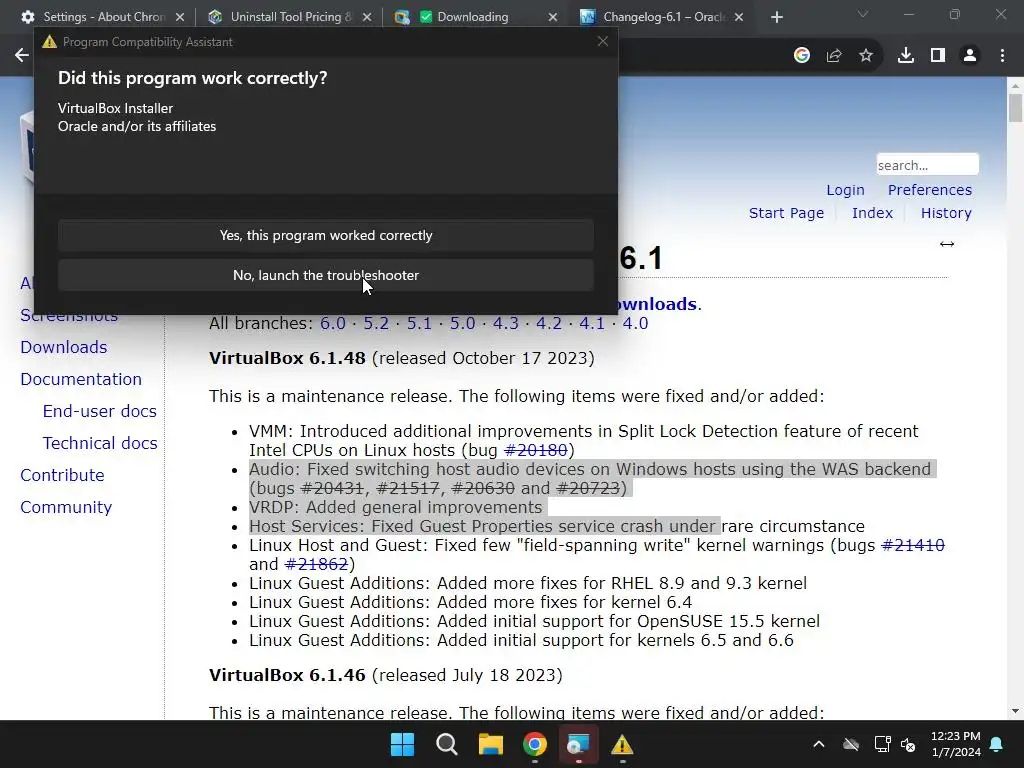Click the page width toggle arrows
The image size is (1024, 768).
tap(946, 244)
